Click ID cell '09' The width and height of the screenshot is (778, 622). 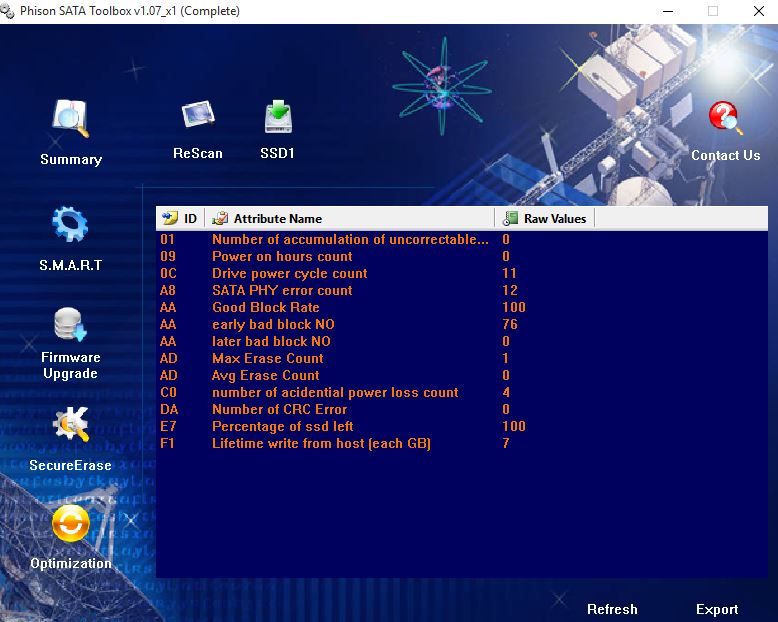(168, 256)
